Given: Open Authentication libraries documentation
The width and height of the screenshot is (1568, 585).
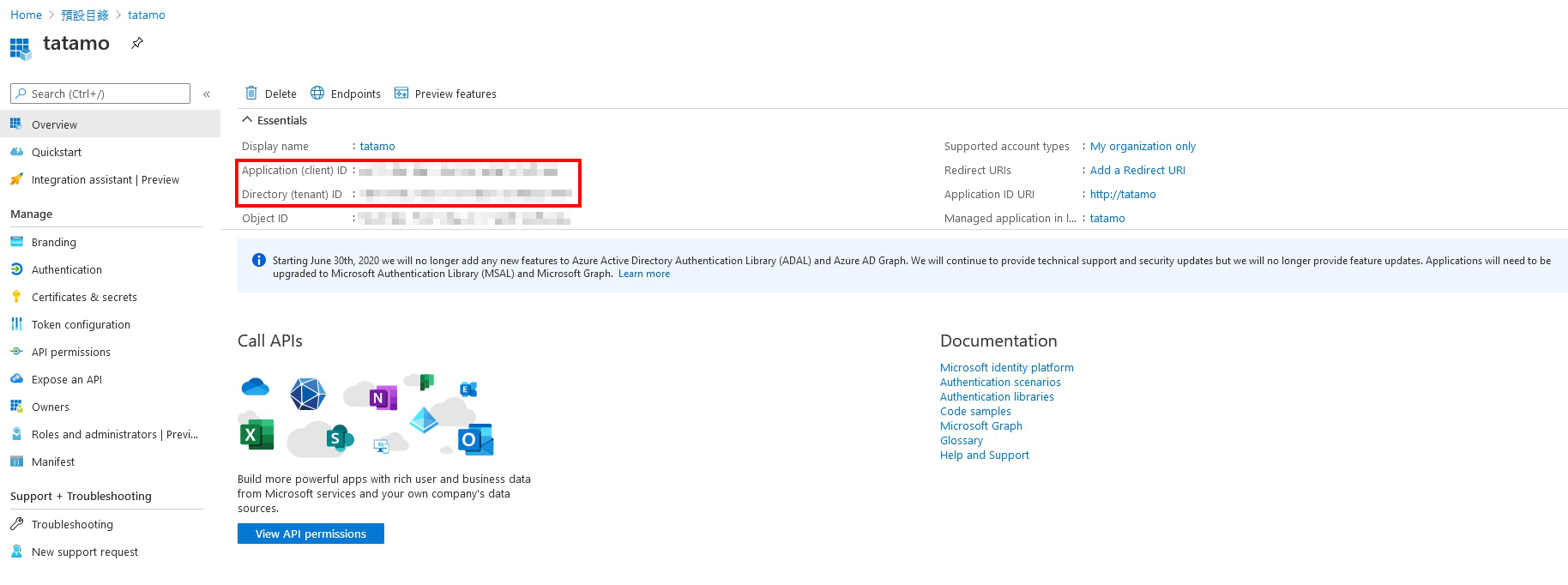Looking at the screenshot, I should [x=997, y=396].
